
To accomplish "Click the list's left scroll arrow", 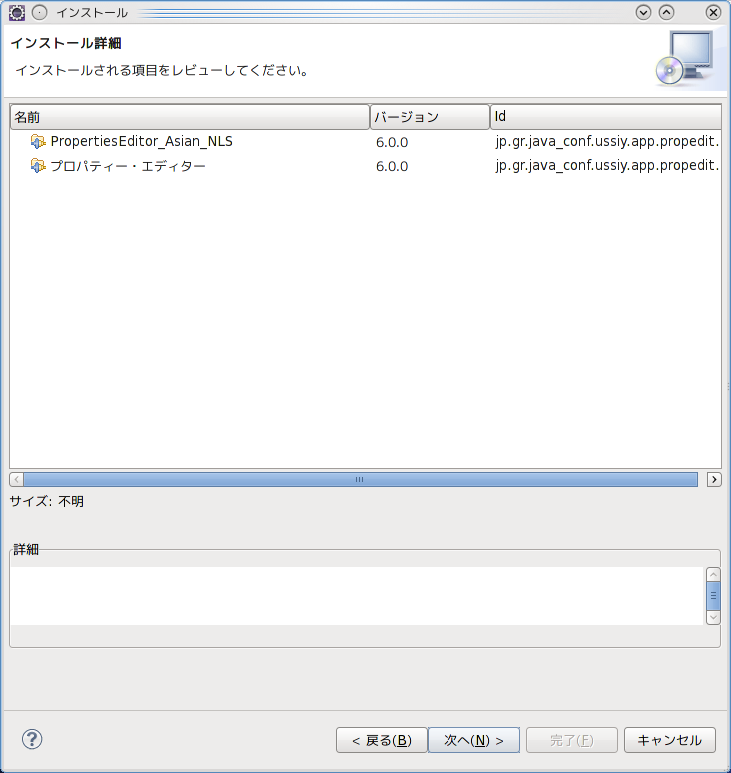I will pyautogui.click(x=16, y=479).
